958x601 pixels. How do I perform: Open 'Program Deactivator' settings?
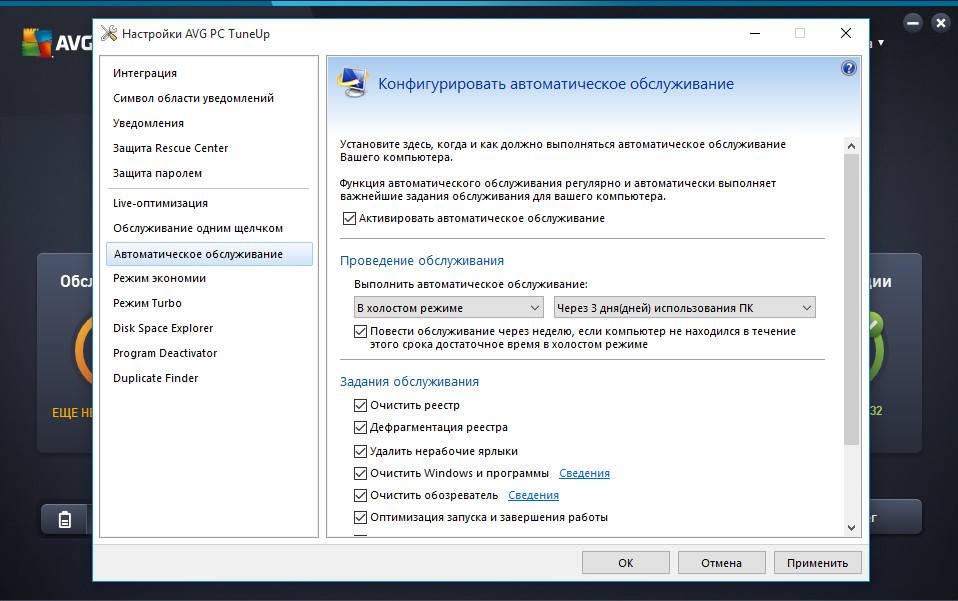click(165, 354)
